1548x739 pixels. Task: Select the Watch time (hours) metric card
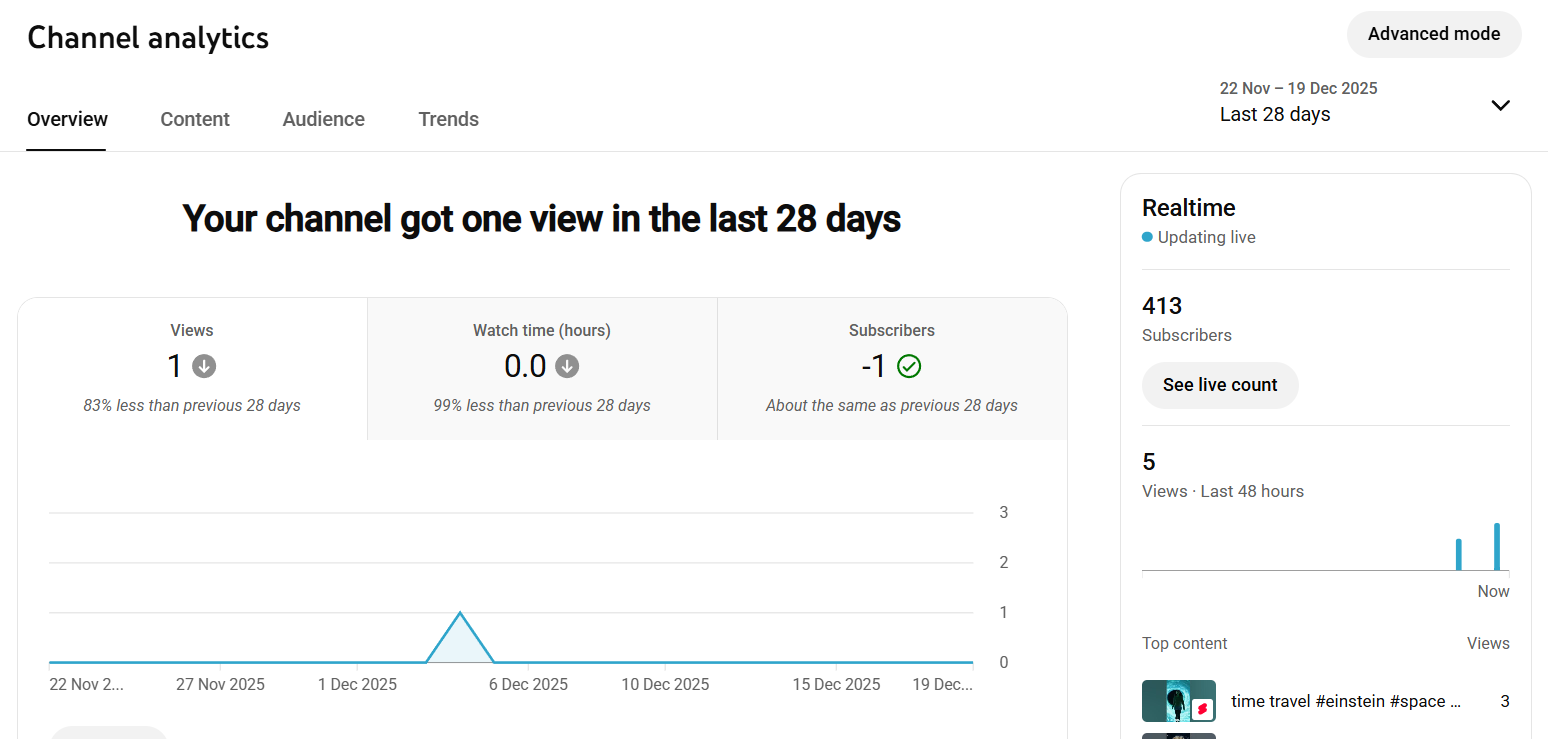coord(542,368)
